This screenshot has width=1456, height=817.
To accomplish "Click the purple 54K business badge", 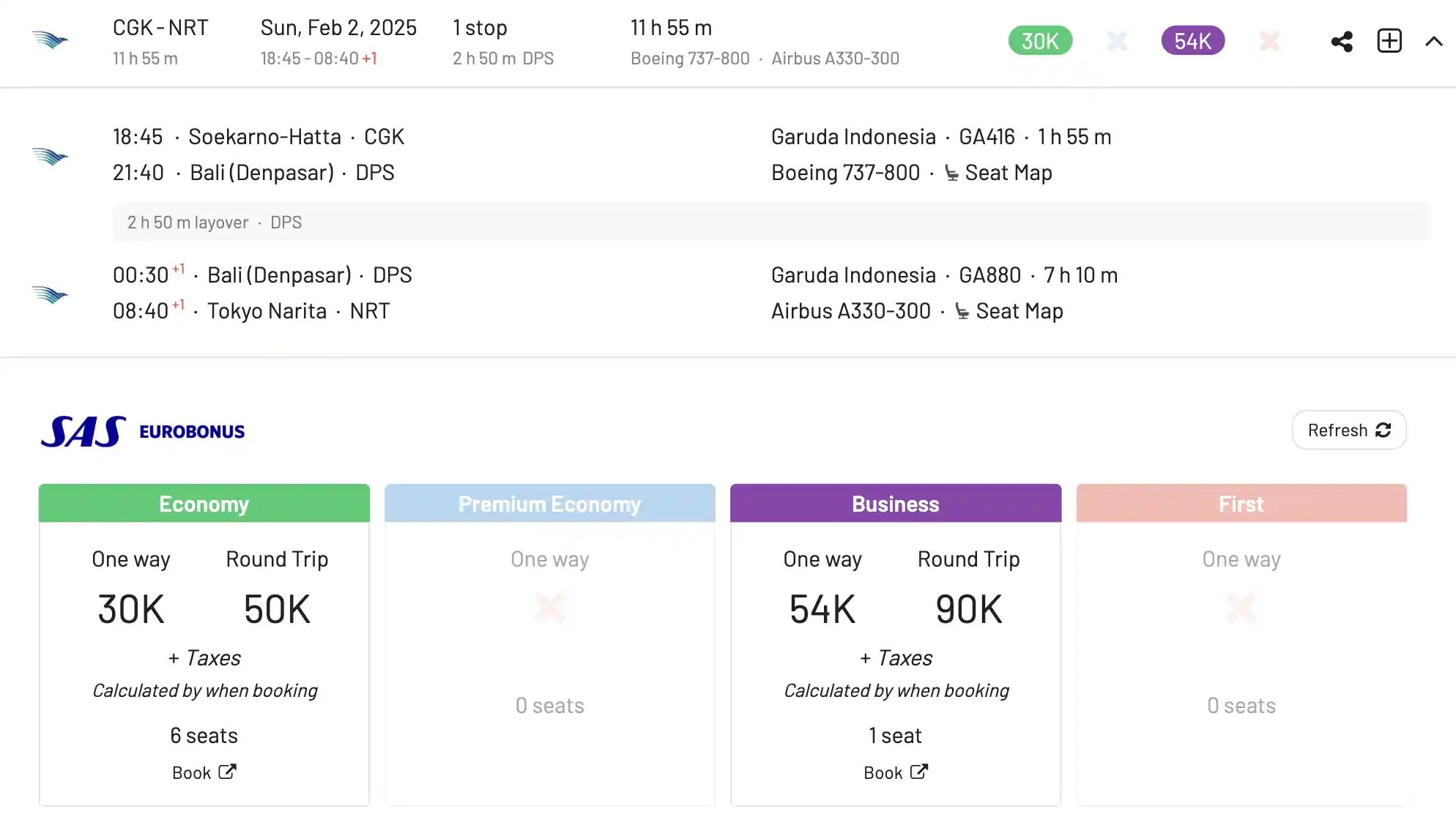I will pos(1192,41).
